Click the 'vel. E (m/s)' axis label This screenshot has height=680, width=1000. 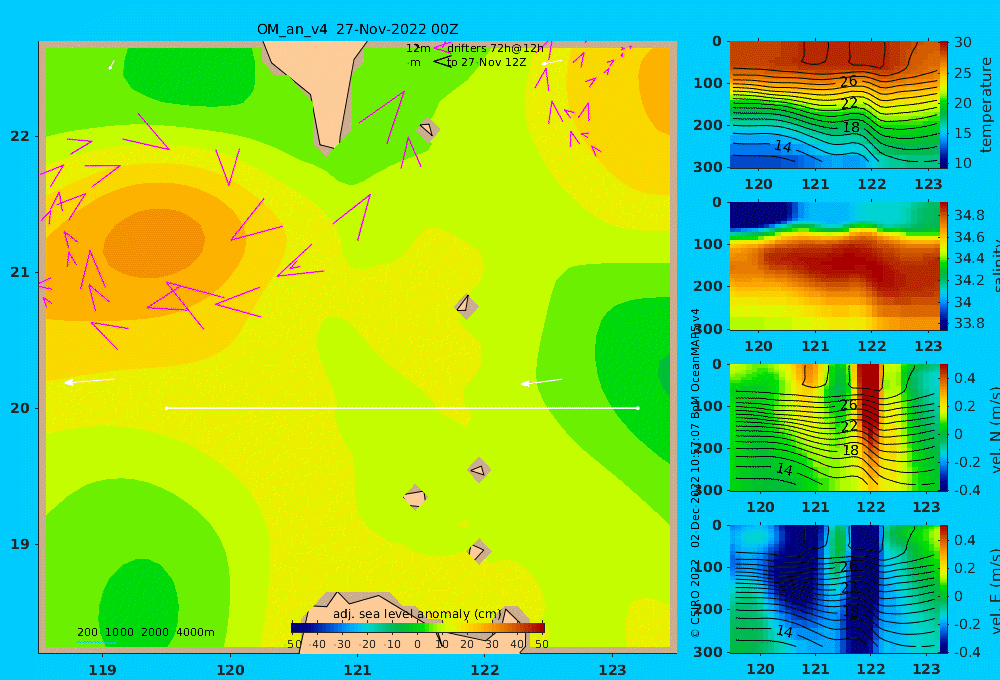[x=994, y=592]
